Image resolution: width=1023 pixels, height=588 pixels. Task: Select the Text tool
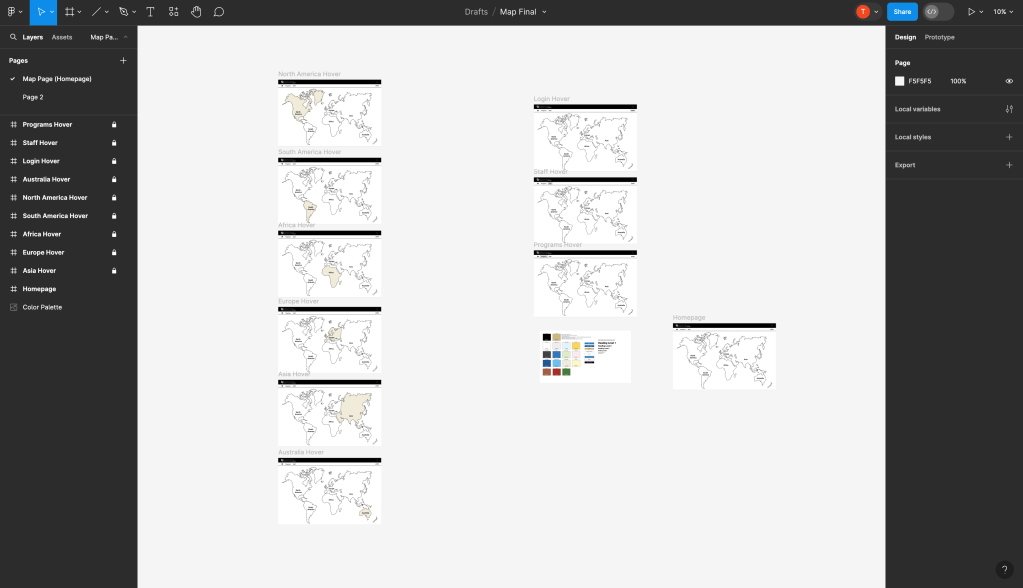click(150, 12)
